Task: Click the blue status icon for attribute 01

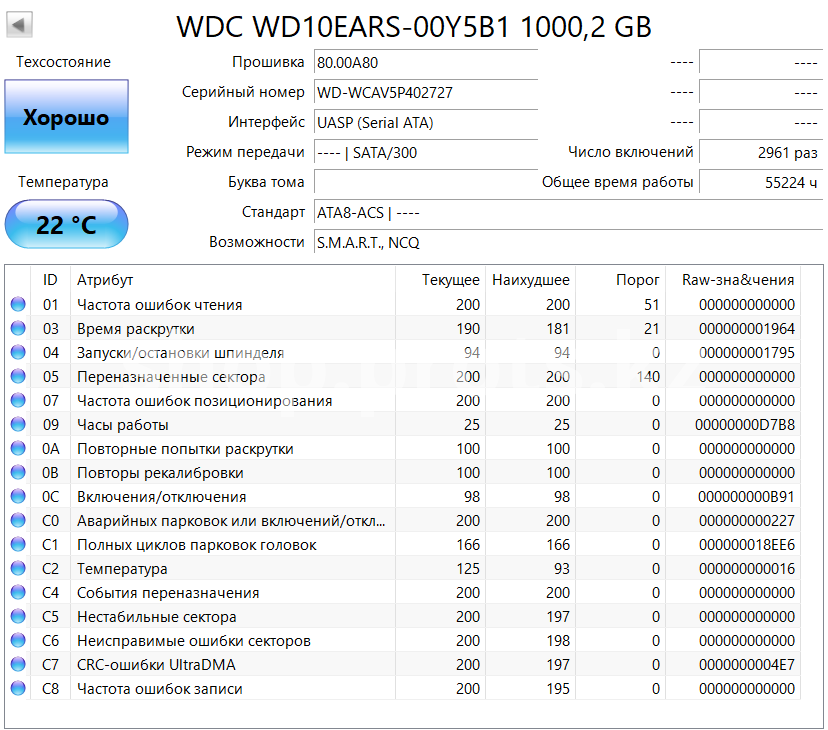Action: pyautogui.click(x=18, y=305)
